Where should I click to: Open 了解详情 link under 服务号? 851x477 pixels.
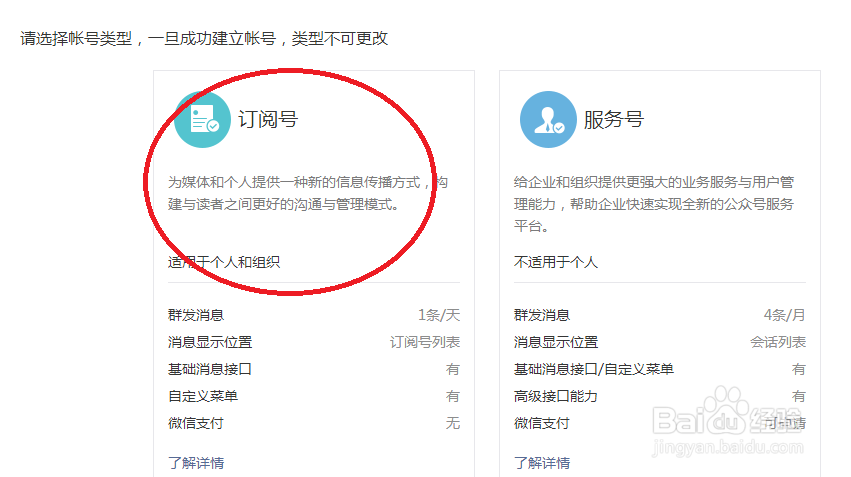pos(542,463)
